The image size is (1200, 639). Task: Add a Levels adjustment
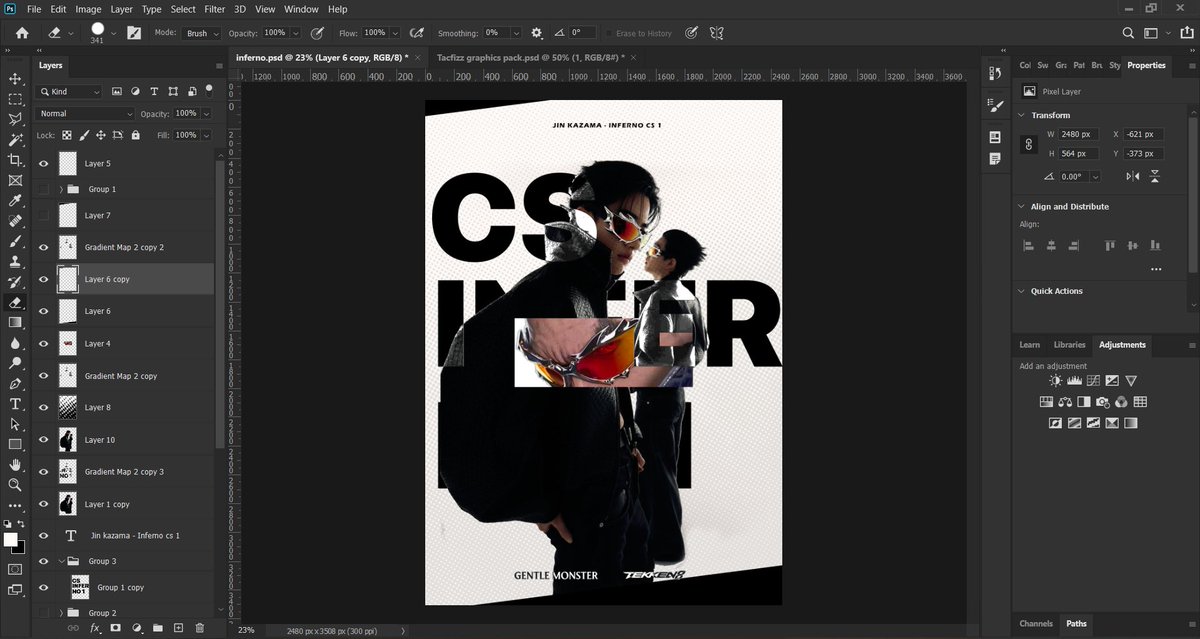pos(1075,381)
